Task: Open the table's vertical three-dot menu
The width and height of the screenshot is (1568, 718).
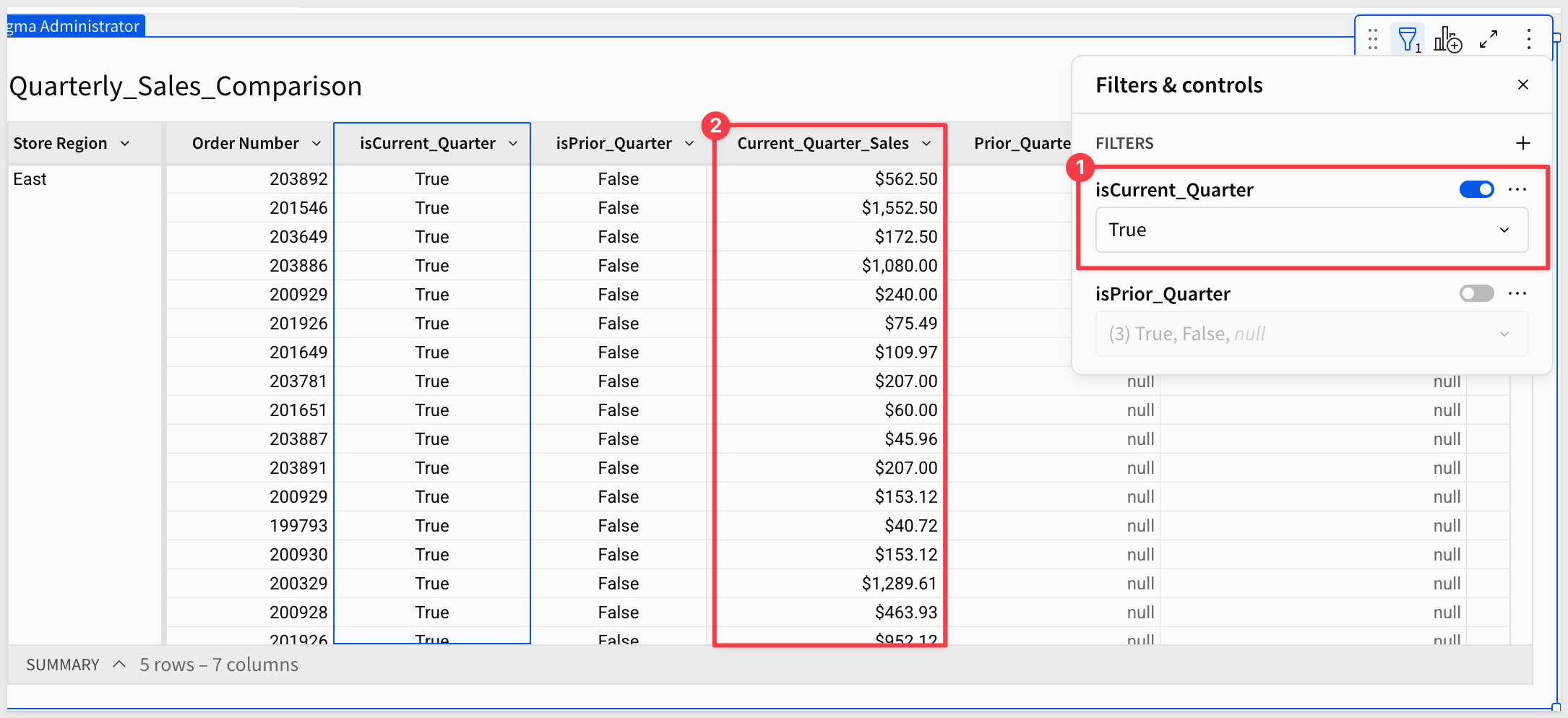Action: (1529, 39)
